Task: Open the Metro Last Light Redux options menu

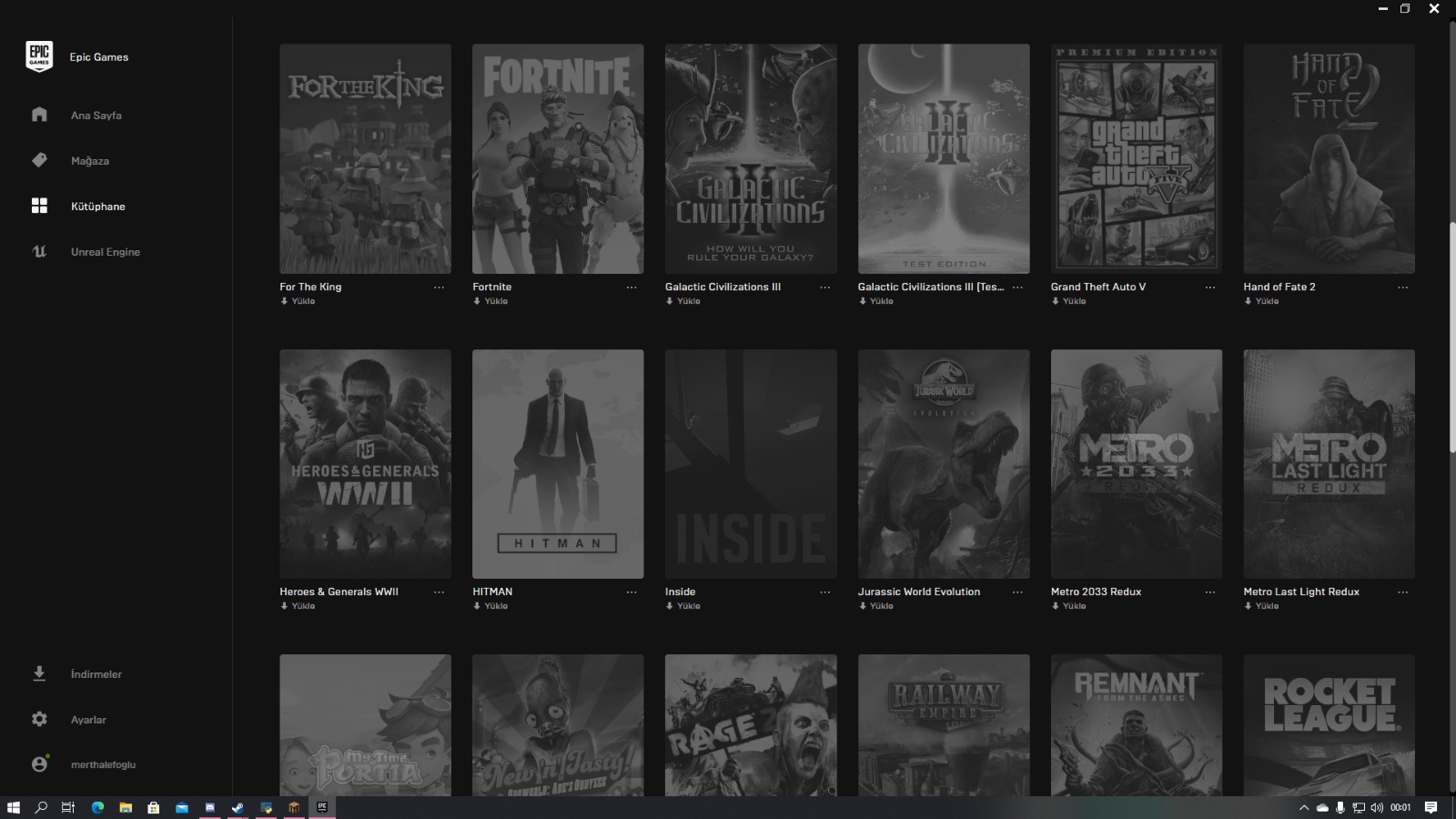Action: 1403,592
